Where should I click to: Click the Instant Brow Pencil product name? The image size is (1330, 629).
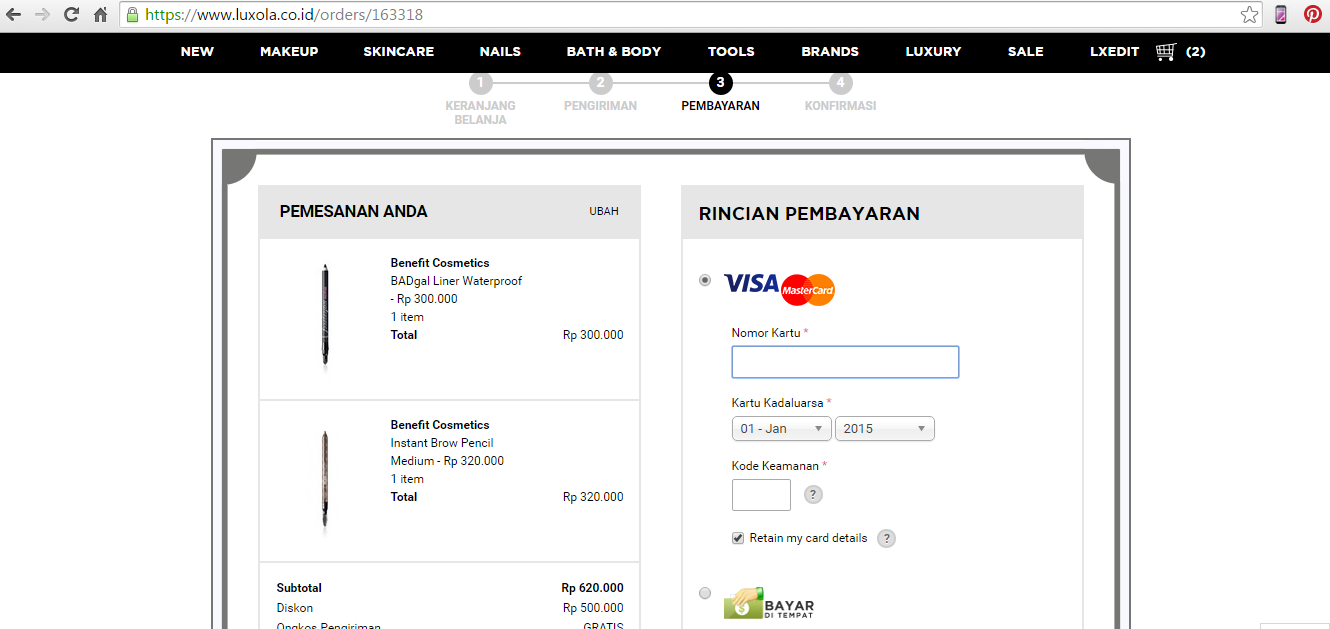pyautogui.click(x=442, y=443)
